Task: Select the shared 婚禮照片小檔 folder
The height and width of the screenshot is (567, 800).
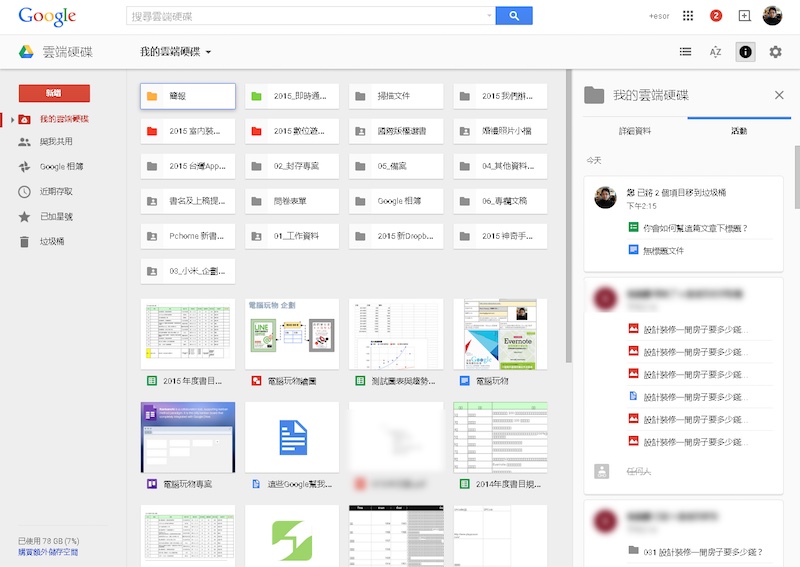Action: click(x=500, y=131)
